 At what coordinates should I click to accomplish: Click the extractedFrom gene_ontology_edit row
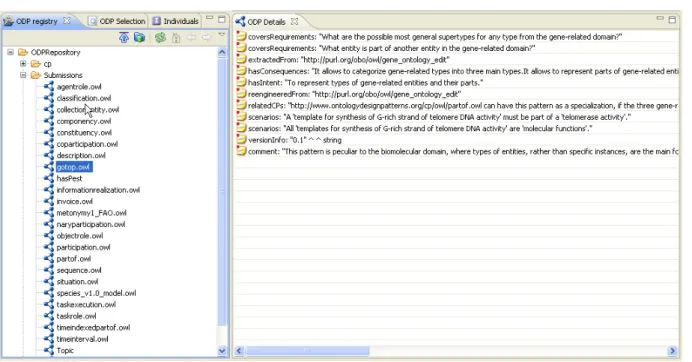[457, 60]
